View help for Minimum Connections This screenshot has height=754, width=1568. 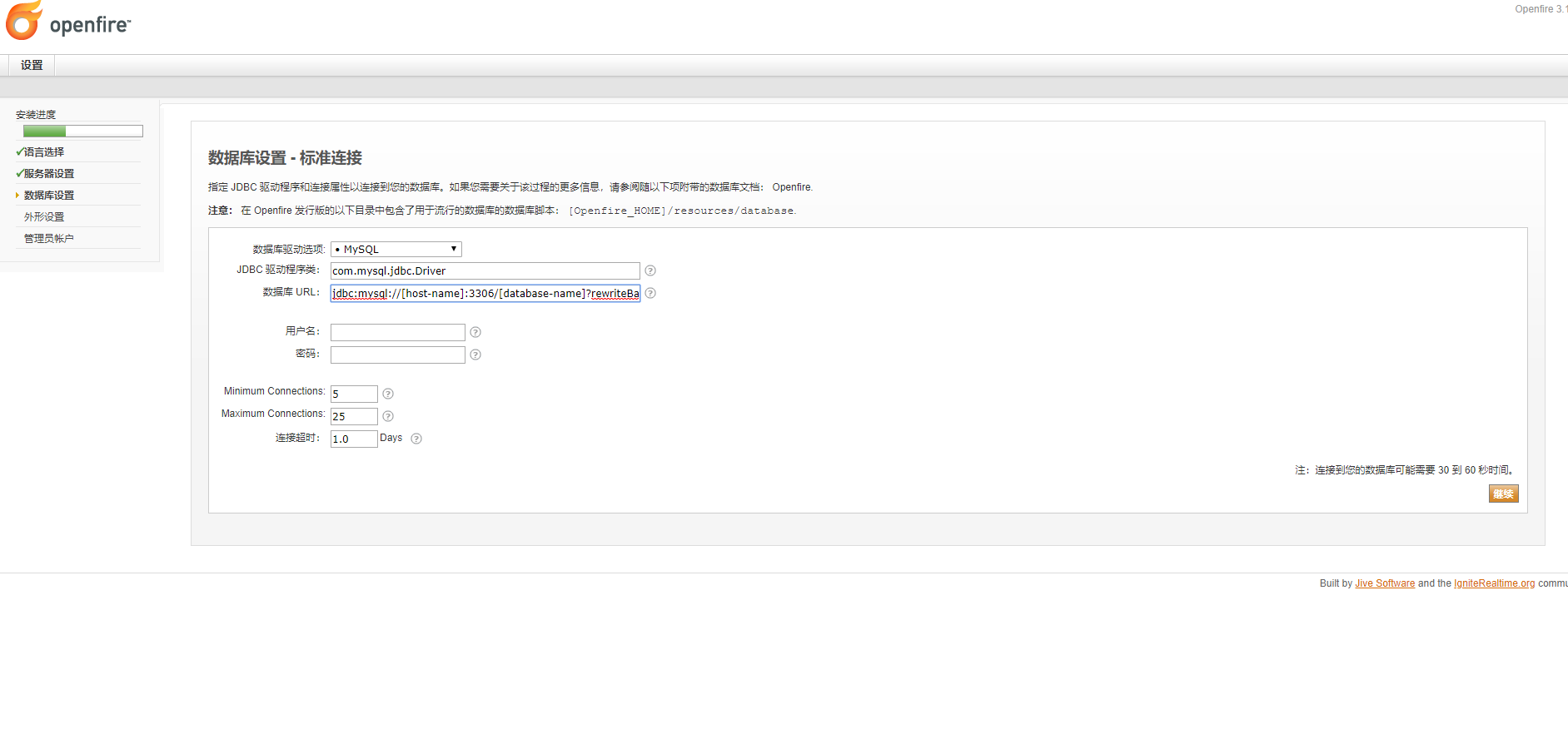pos(388,394)
